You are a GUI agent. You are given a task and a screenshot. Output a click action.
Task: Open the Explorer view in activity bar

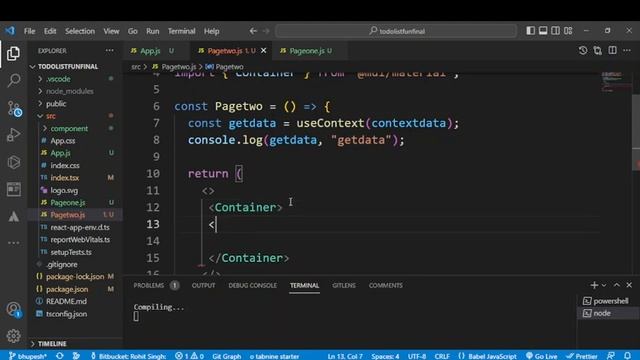(x=13, y=53)
